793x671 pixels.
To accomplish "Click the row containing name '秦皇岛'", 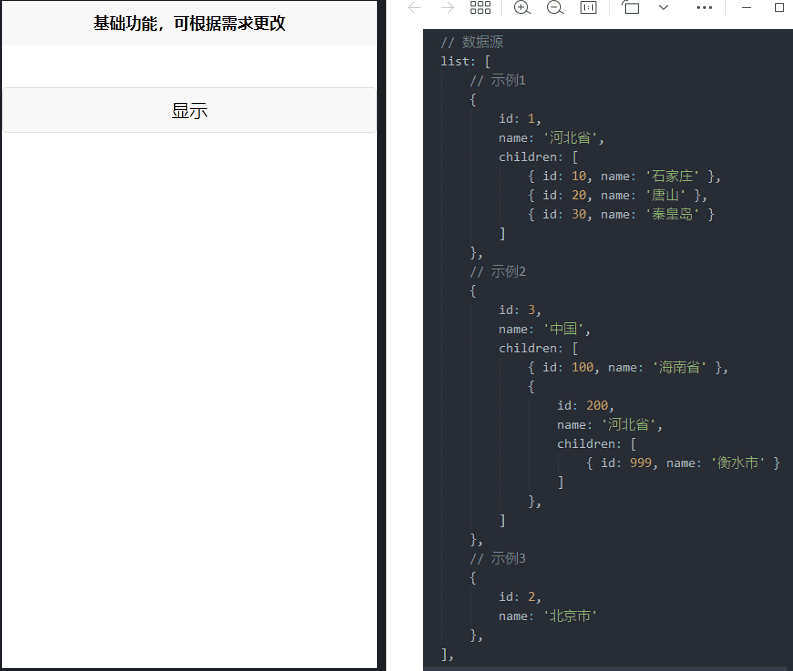I will point(621,214).
